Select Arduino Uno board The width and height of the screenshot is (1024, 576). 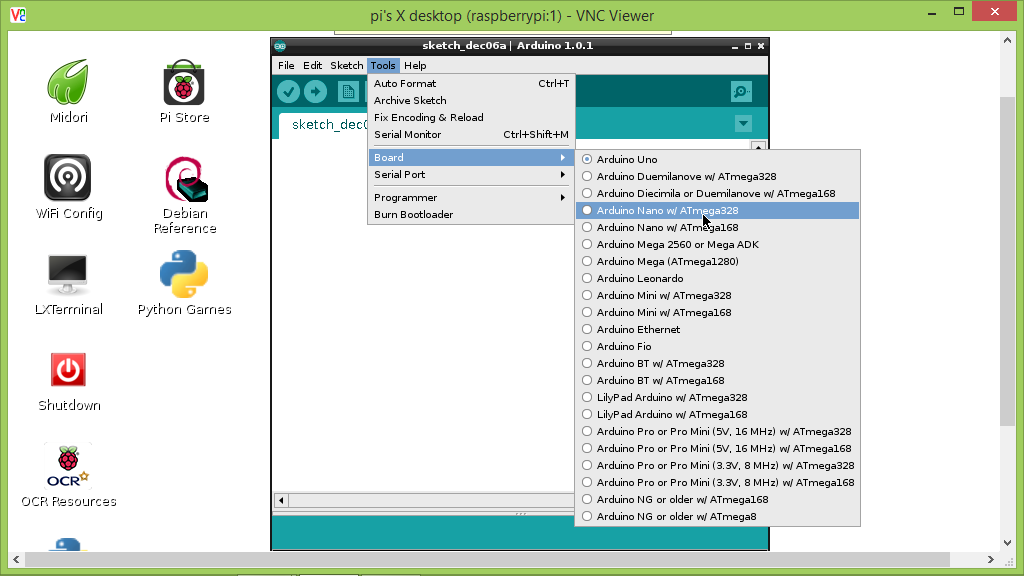[x=718, y=159]
